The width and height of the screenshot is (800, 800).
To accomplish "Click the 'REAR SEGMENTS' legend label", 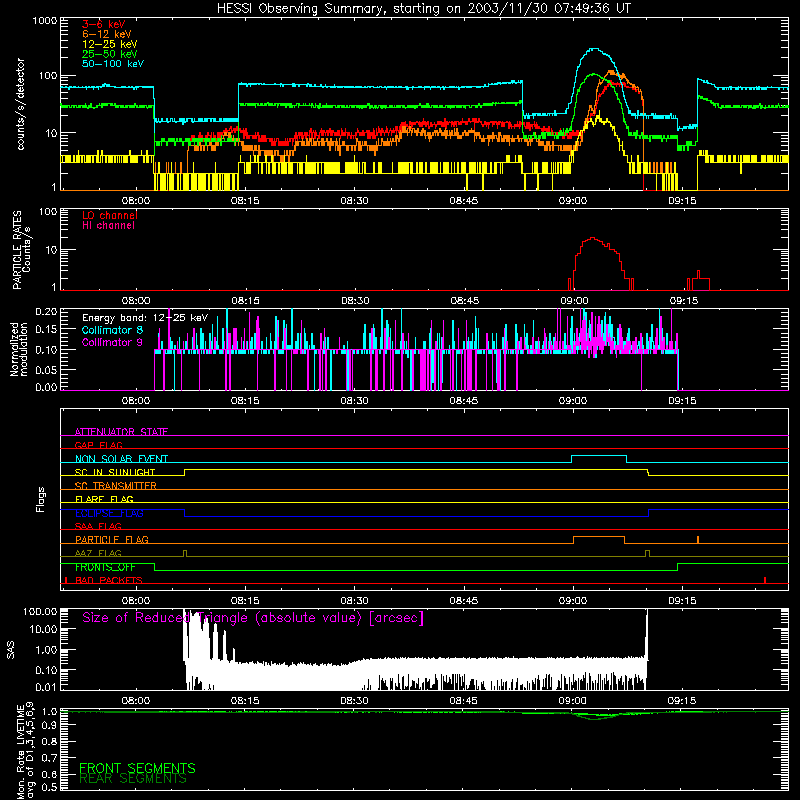I will coord(133,779).
